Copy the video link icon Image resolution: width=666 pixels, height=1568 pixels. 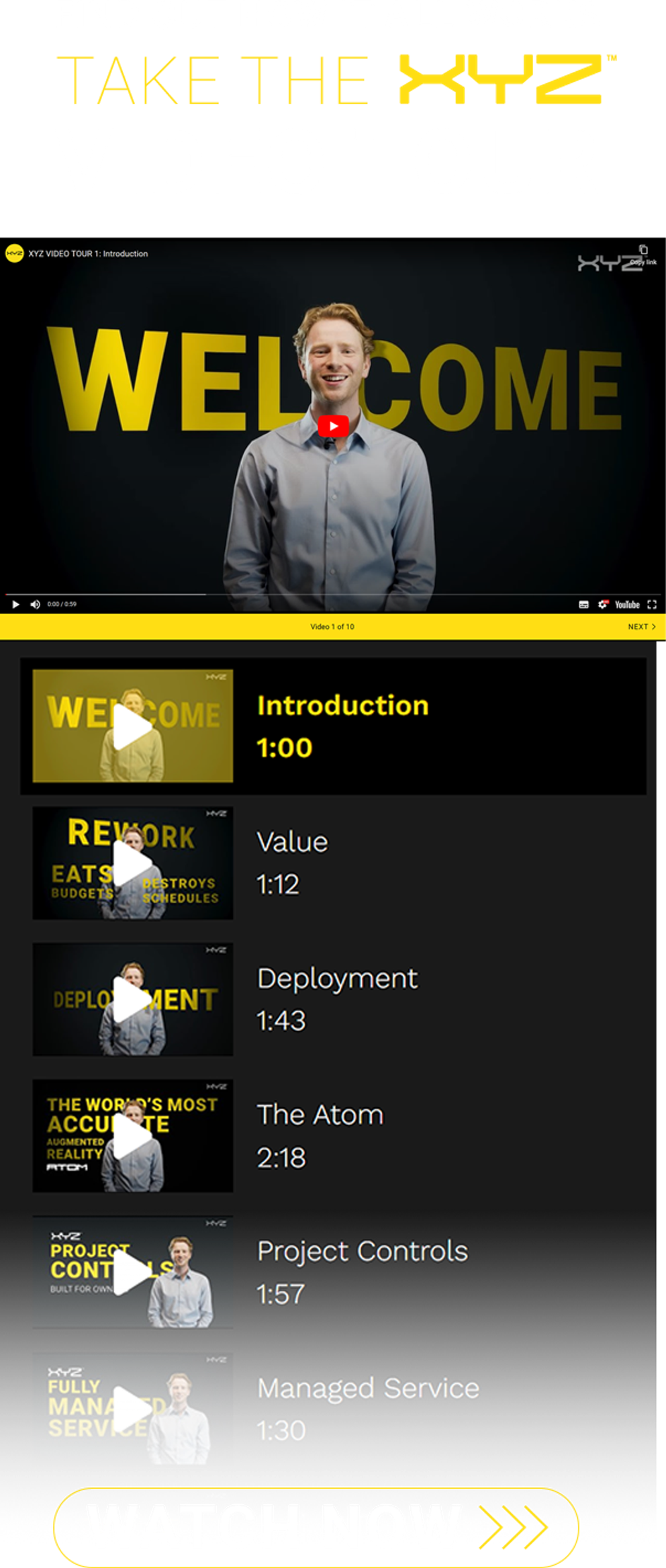(643, 250)
